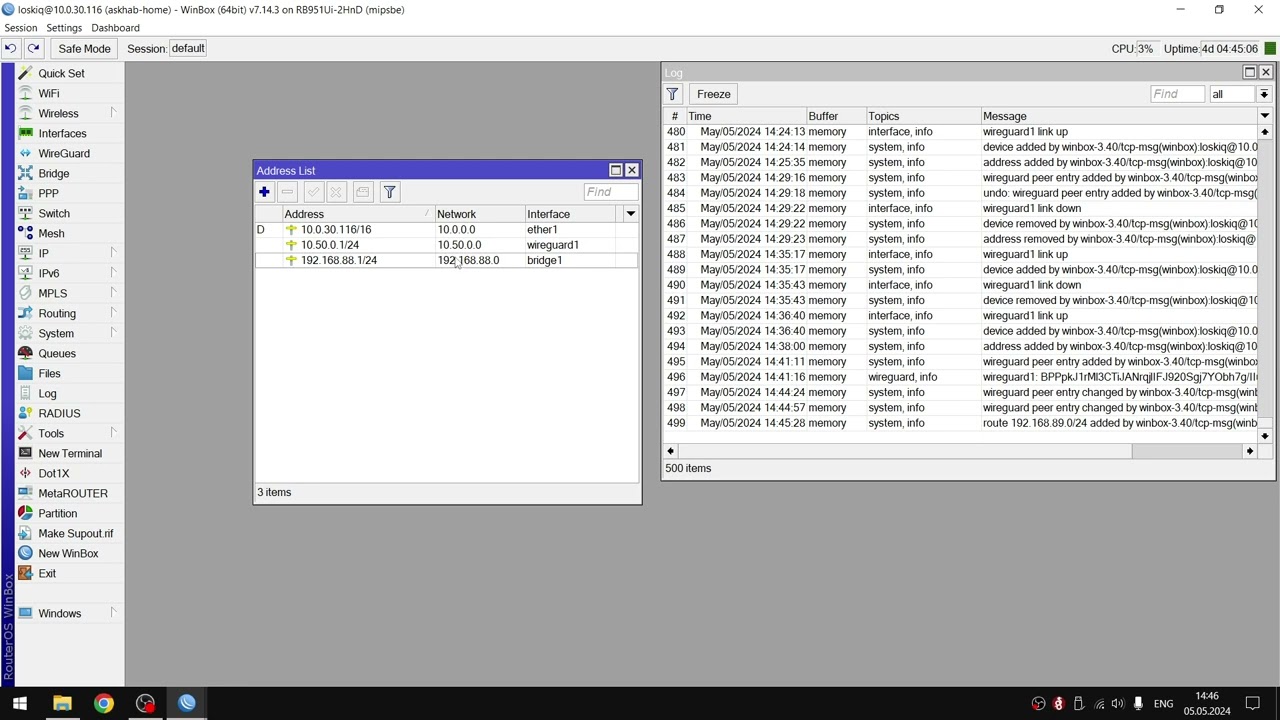Open Quick Set from the sidebar
This screenshot has height=720, width=1280.
point(61,73)
